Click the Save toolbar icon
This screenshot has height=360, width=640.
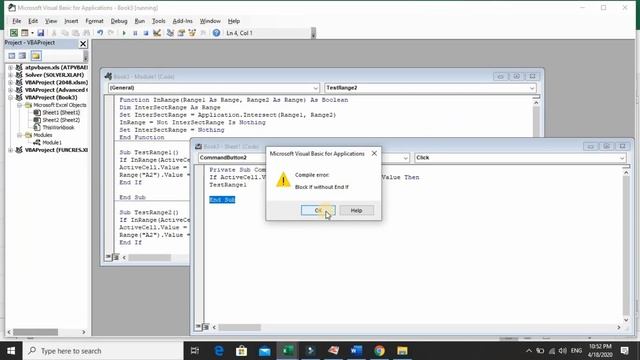tap(41, 33)
